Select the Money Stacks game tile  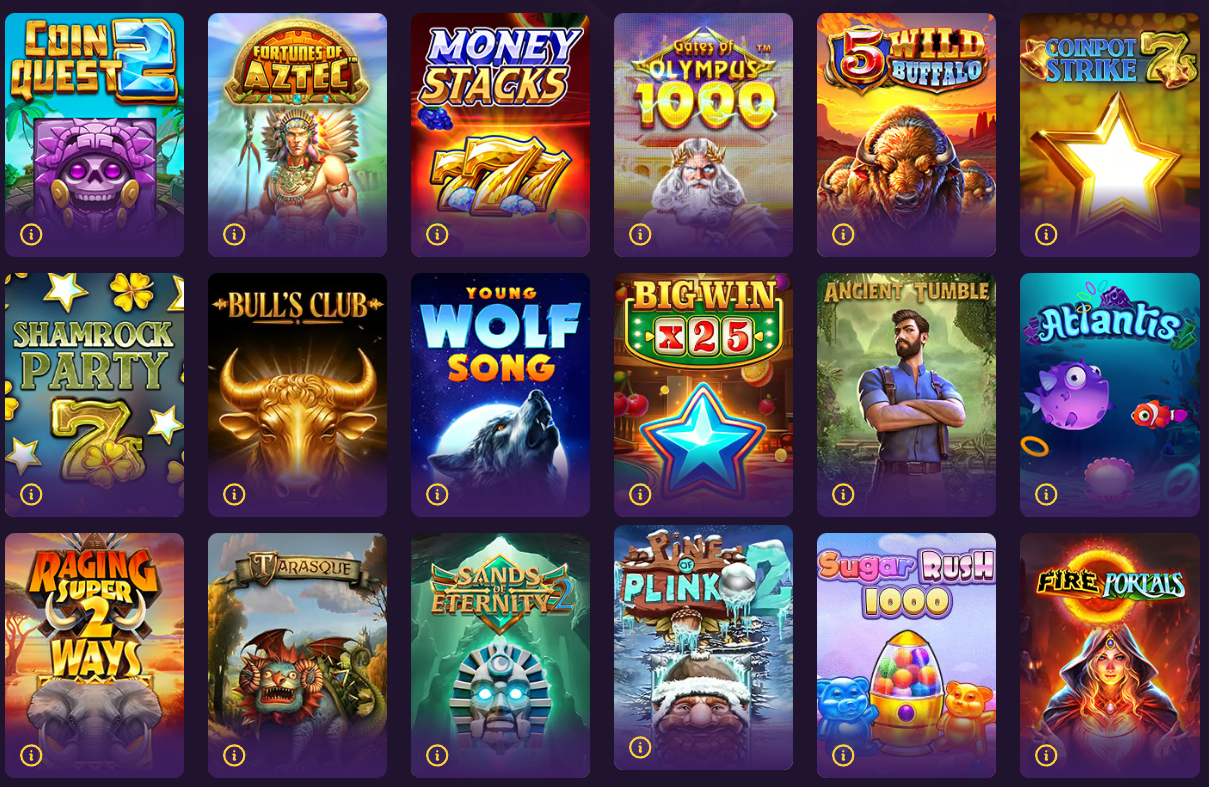[500, 135]
